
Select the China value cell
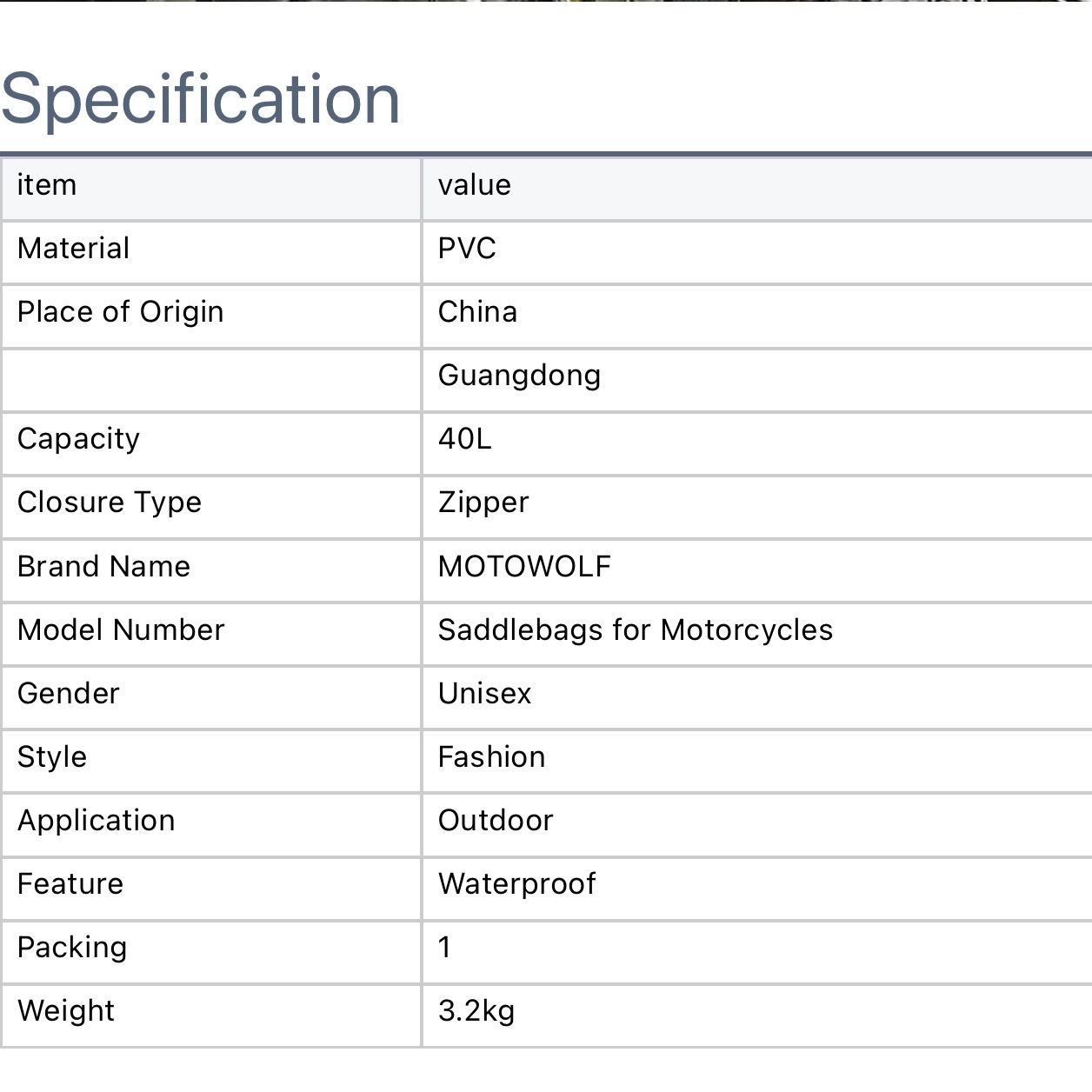(x=477, y=312)
